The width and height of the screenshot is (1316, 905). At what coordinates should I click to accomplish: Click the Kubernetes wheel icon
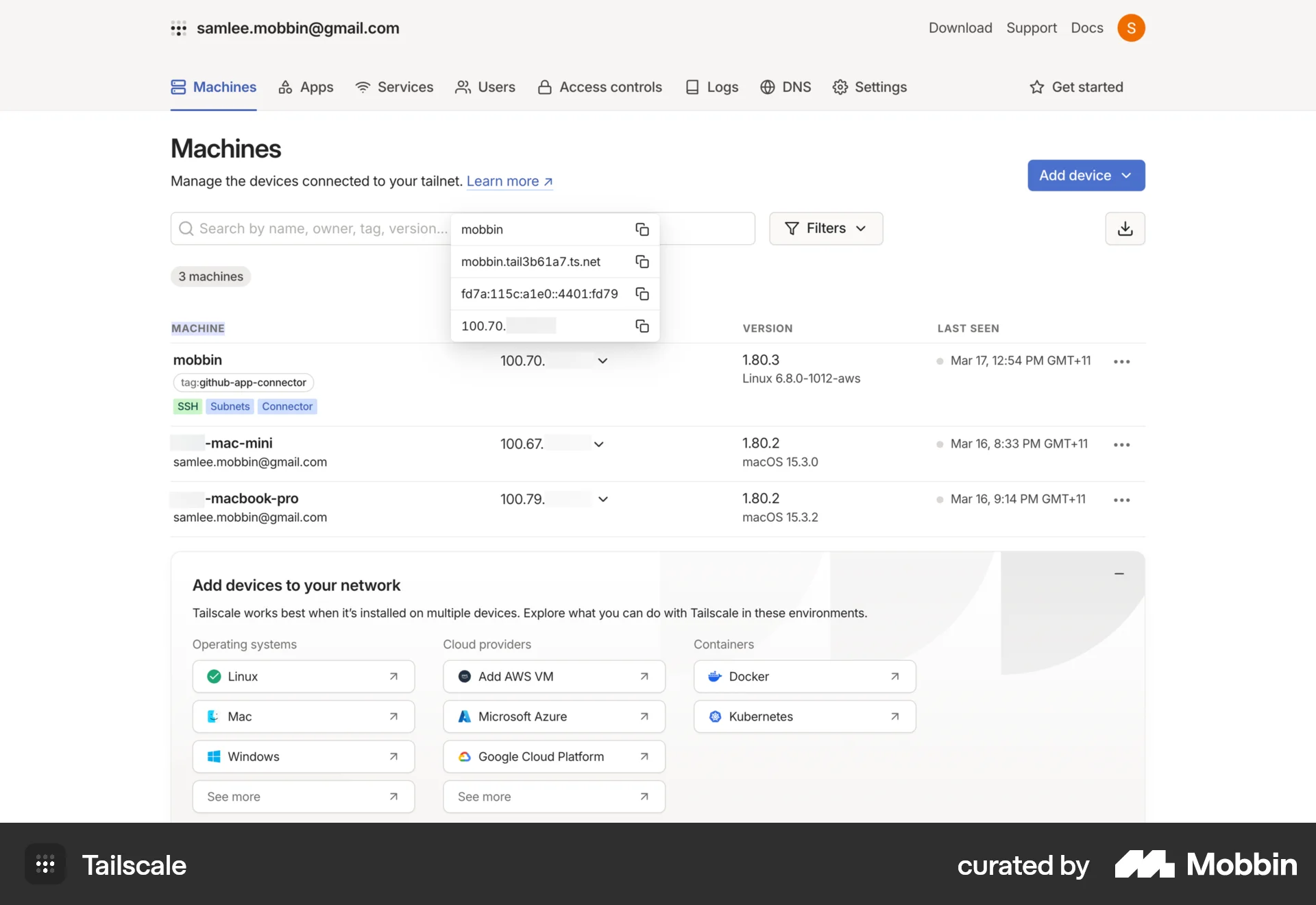coord(715,716)
